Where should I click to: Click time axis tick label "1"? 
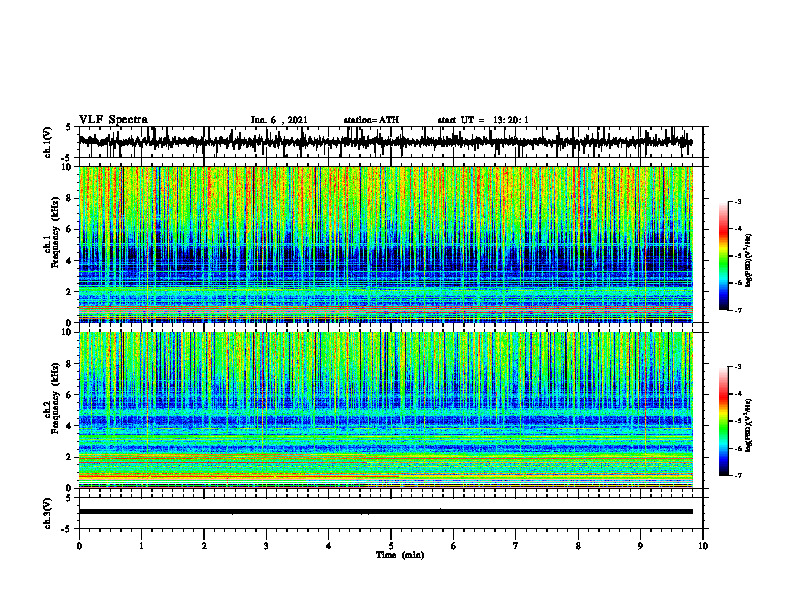141,546
